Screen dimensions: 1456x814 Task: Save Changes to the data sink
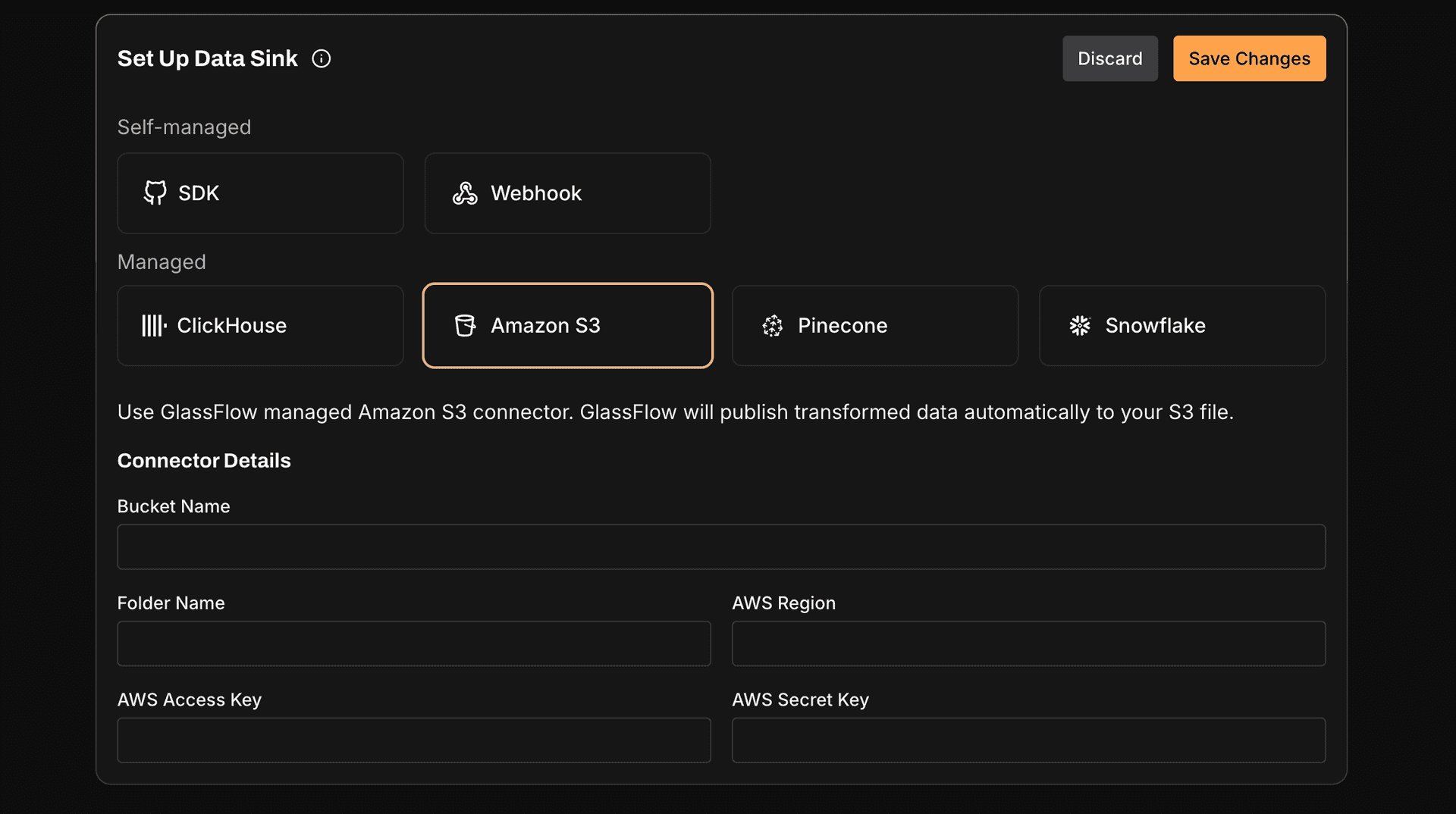1250,58
